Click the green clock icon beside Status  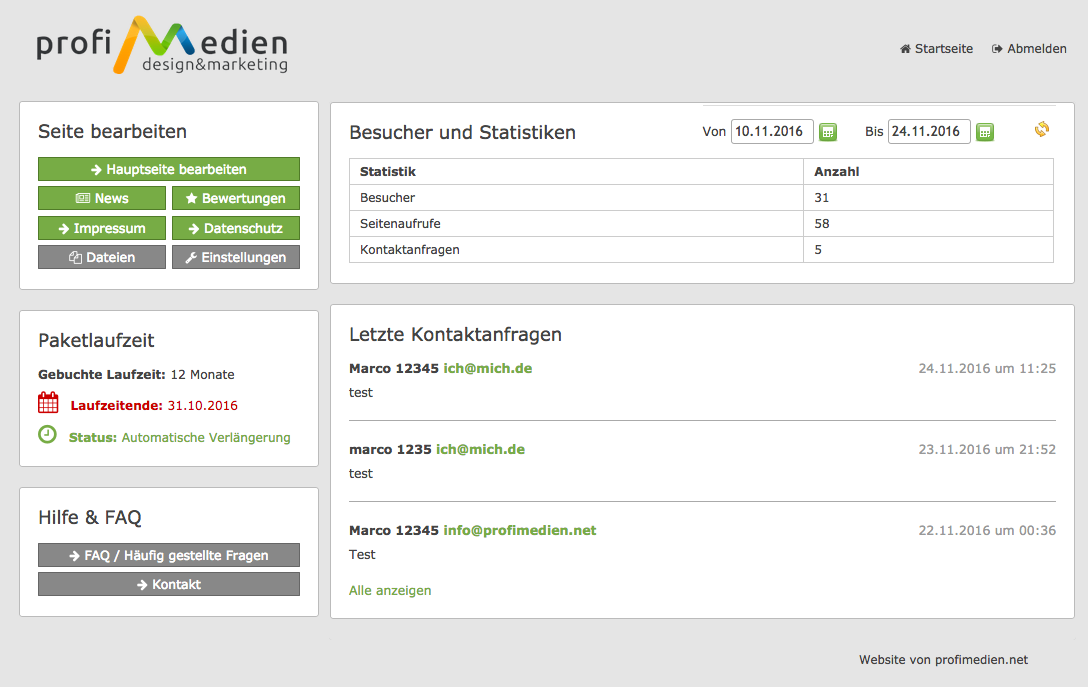[47, 434]
